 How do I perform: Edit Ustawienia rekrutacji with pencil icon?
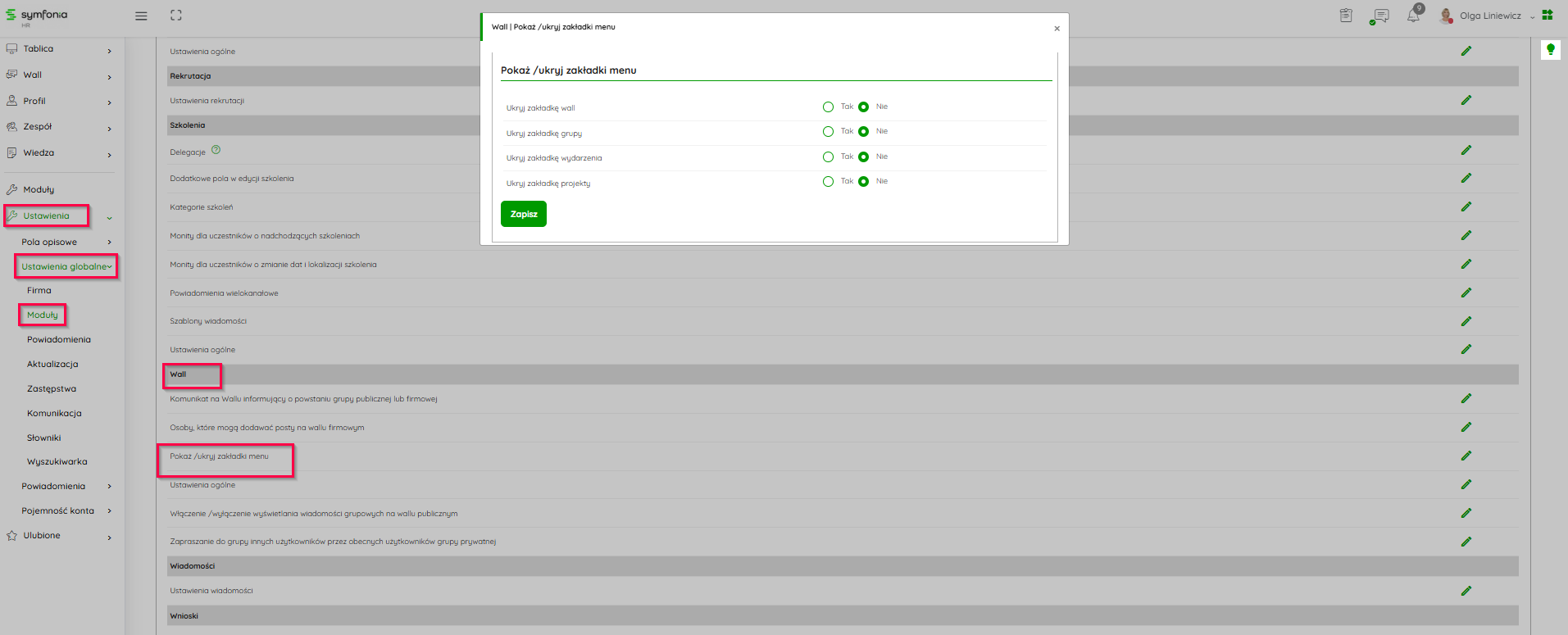click(1466, 100)
